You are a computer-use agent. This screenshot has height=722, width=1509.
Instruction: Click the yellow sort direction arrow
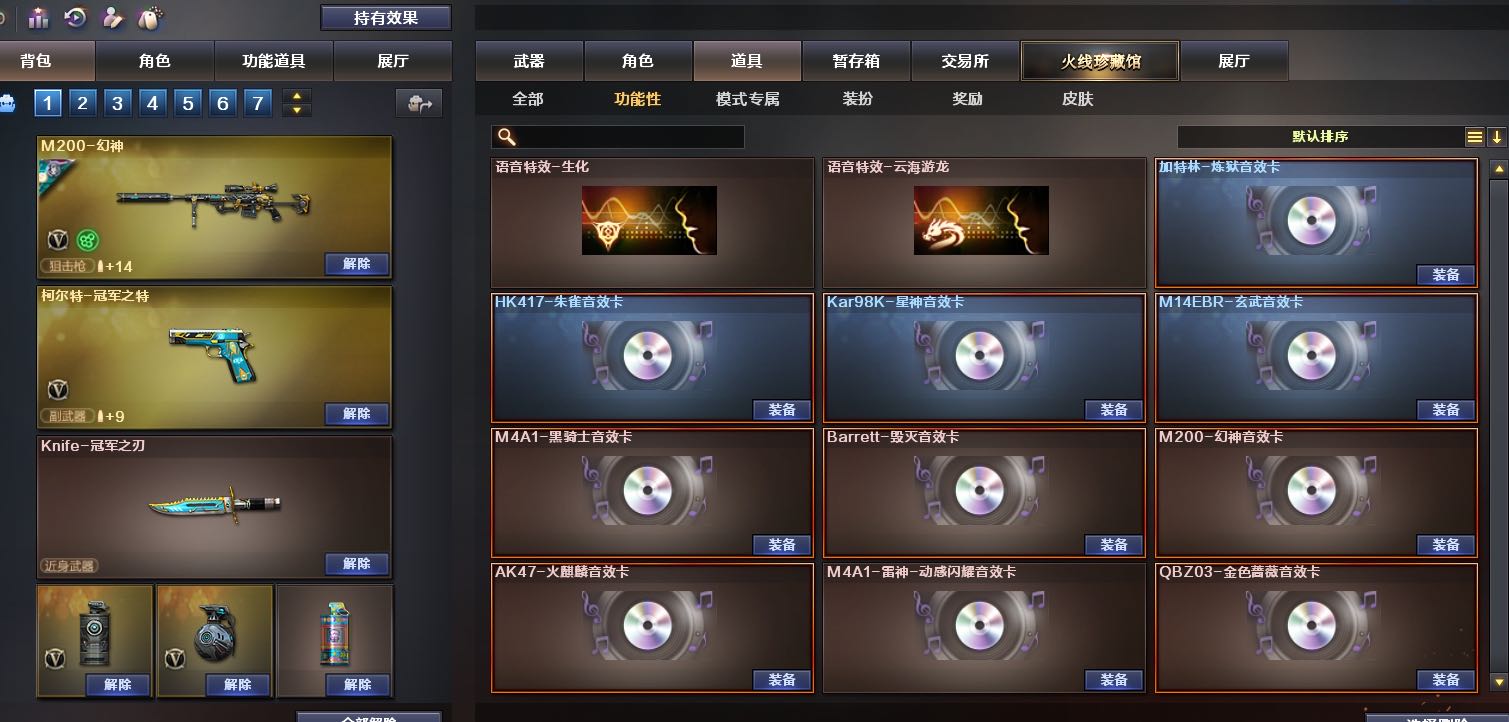pos(1496,137)
